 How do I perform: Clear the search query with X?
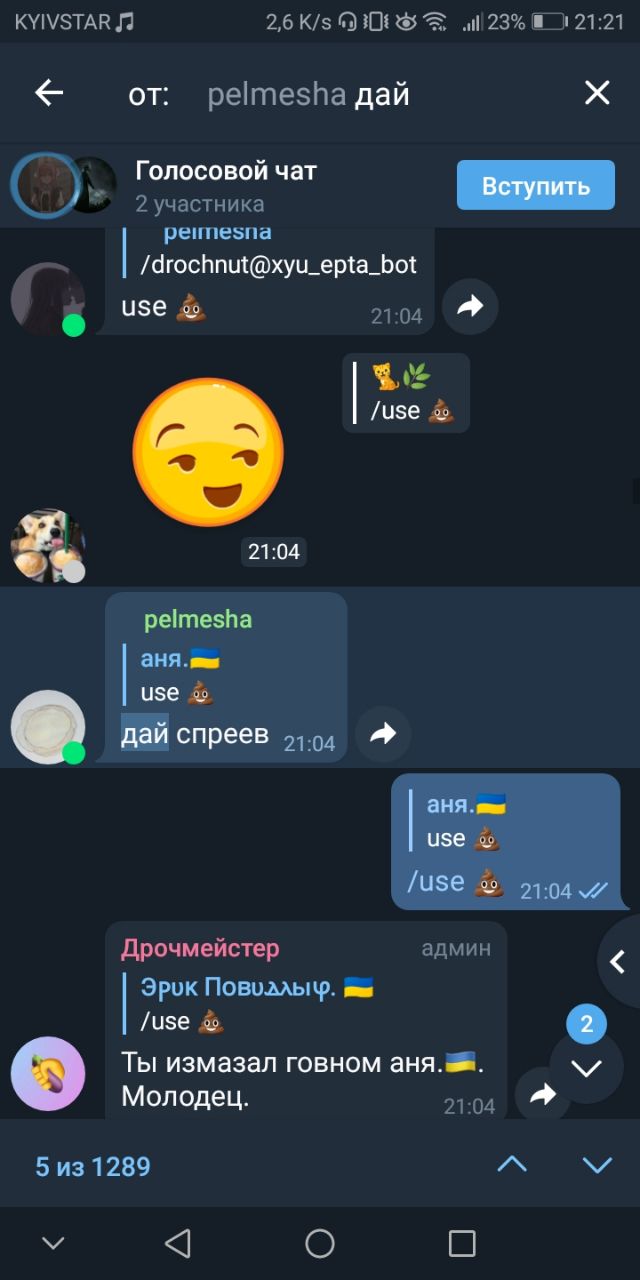[597, 94]
